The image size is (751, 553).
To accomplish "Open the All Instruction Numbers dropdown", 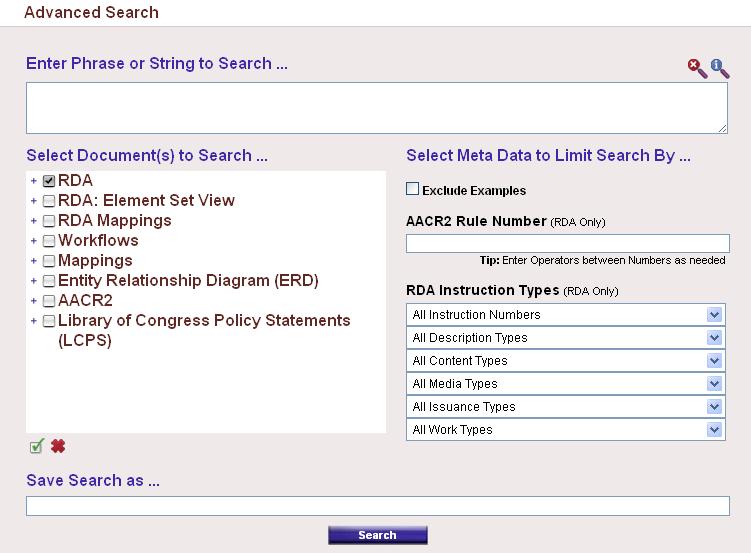I will (567, 315).
